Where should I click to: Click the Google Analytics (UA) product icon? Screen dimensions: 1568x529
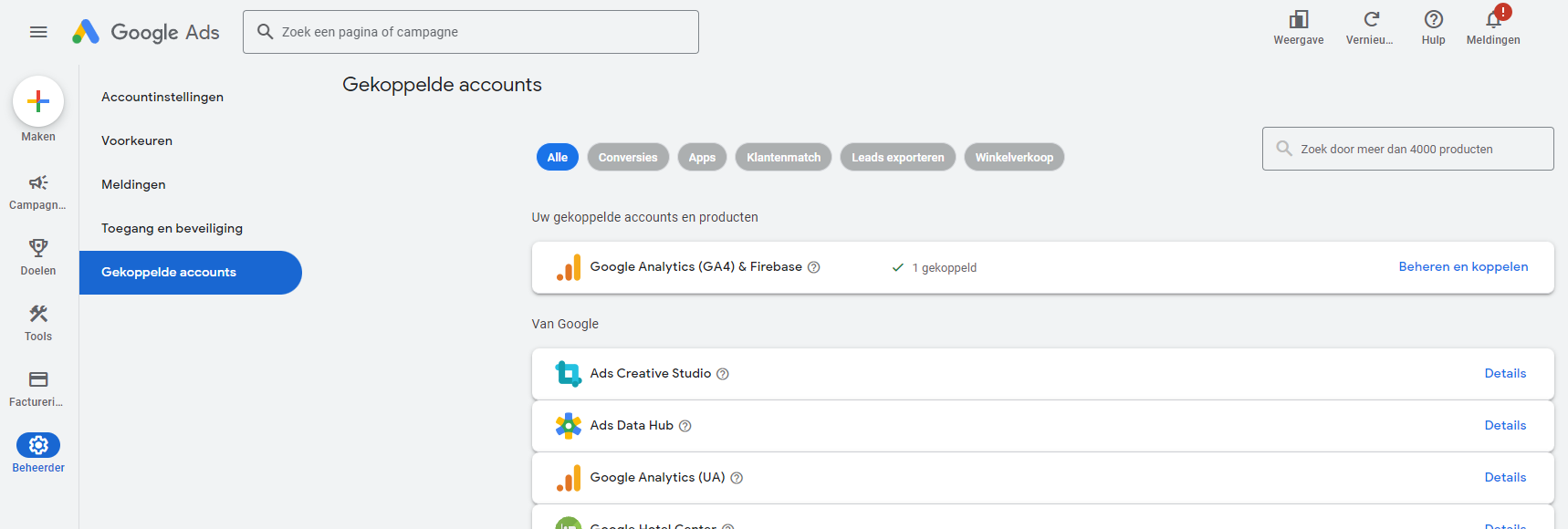[569, 478]
